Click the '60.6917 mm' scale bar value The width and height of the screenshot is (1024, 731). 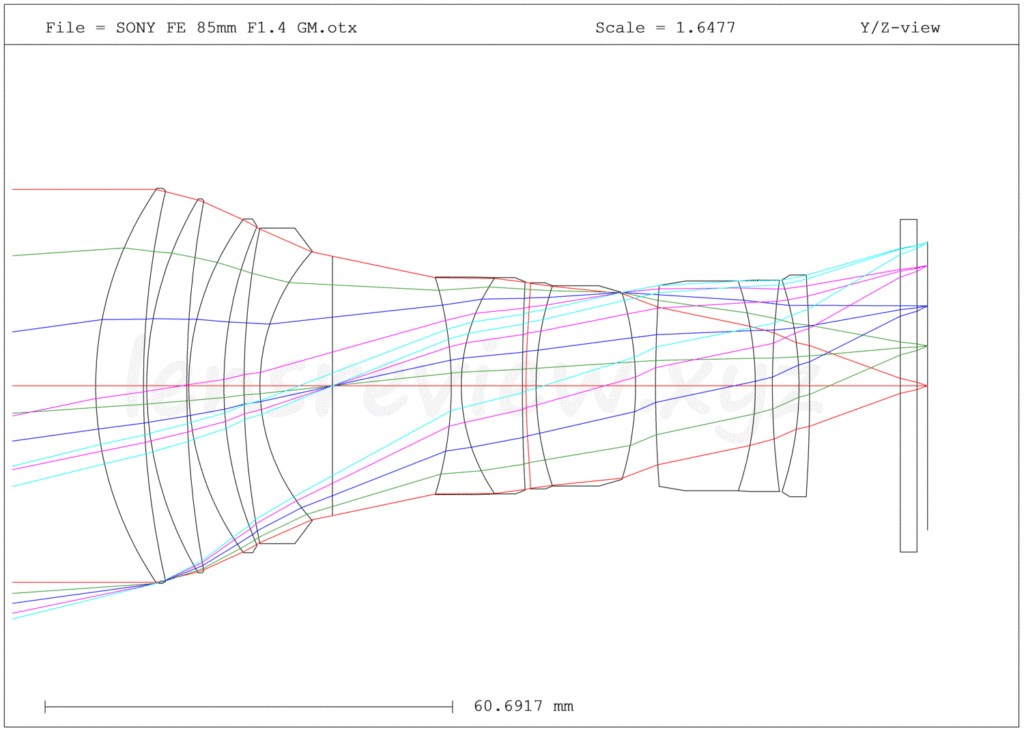[x=524, y=706]
